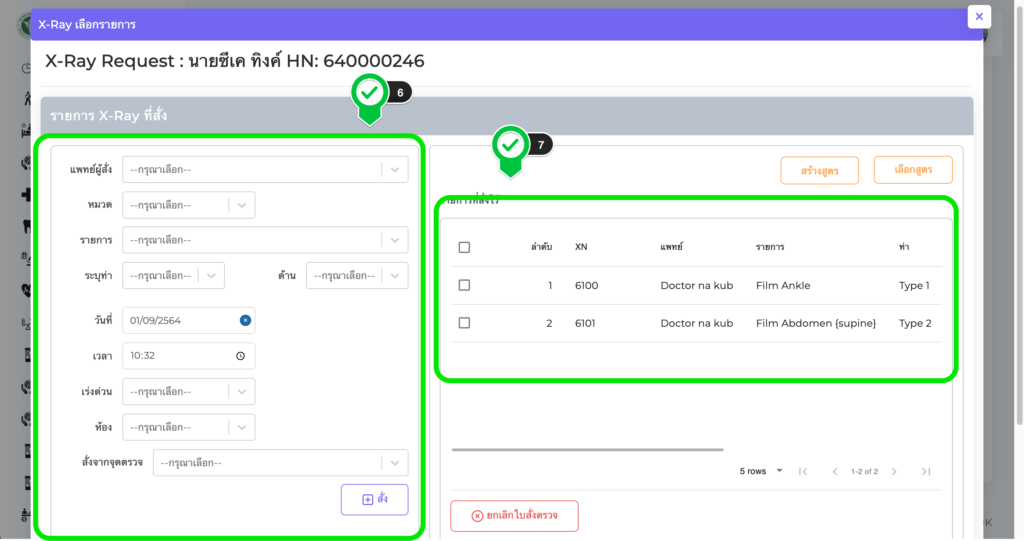Go to the next page of results

[x=894, y=471]
